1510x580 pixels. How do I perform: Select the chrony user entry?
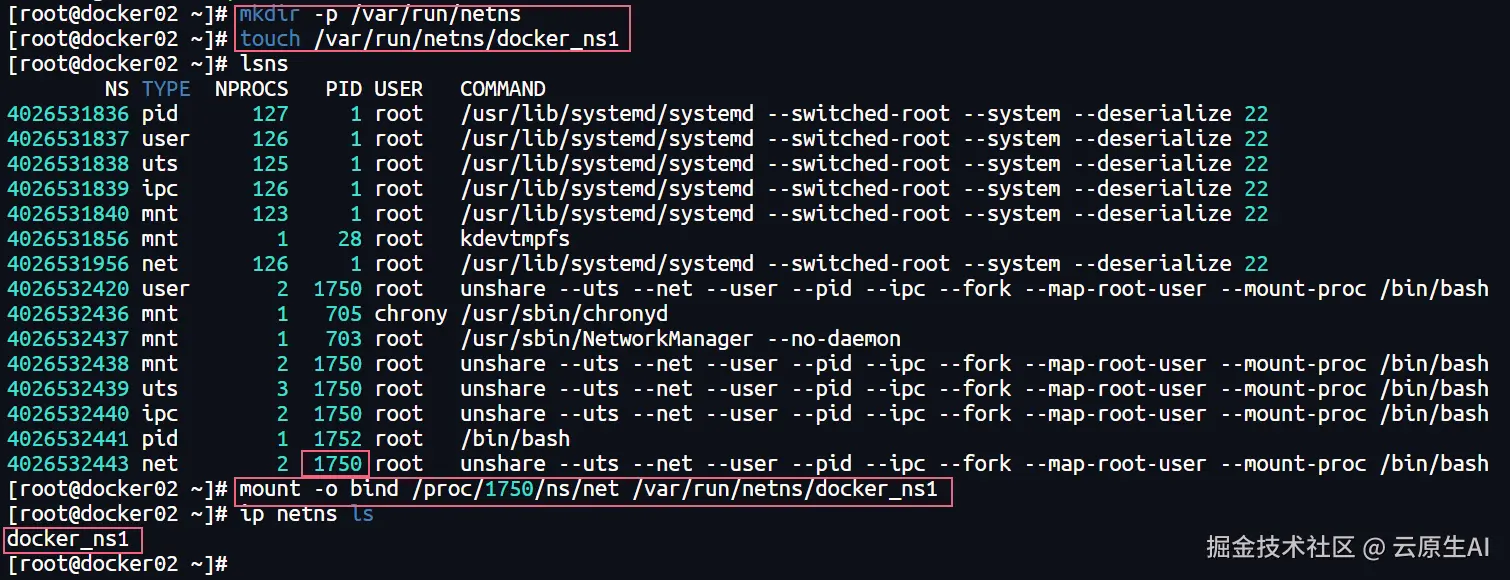(411, 314)
